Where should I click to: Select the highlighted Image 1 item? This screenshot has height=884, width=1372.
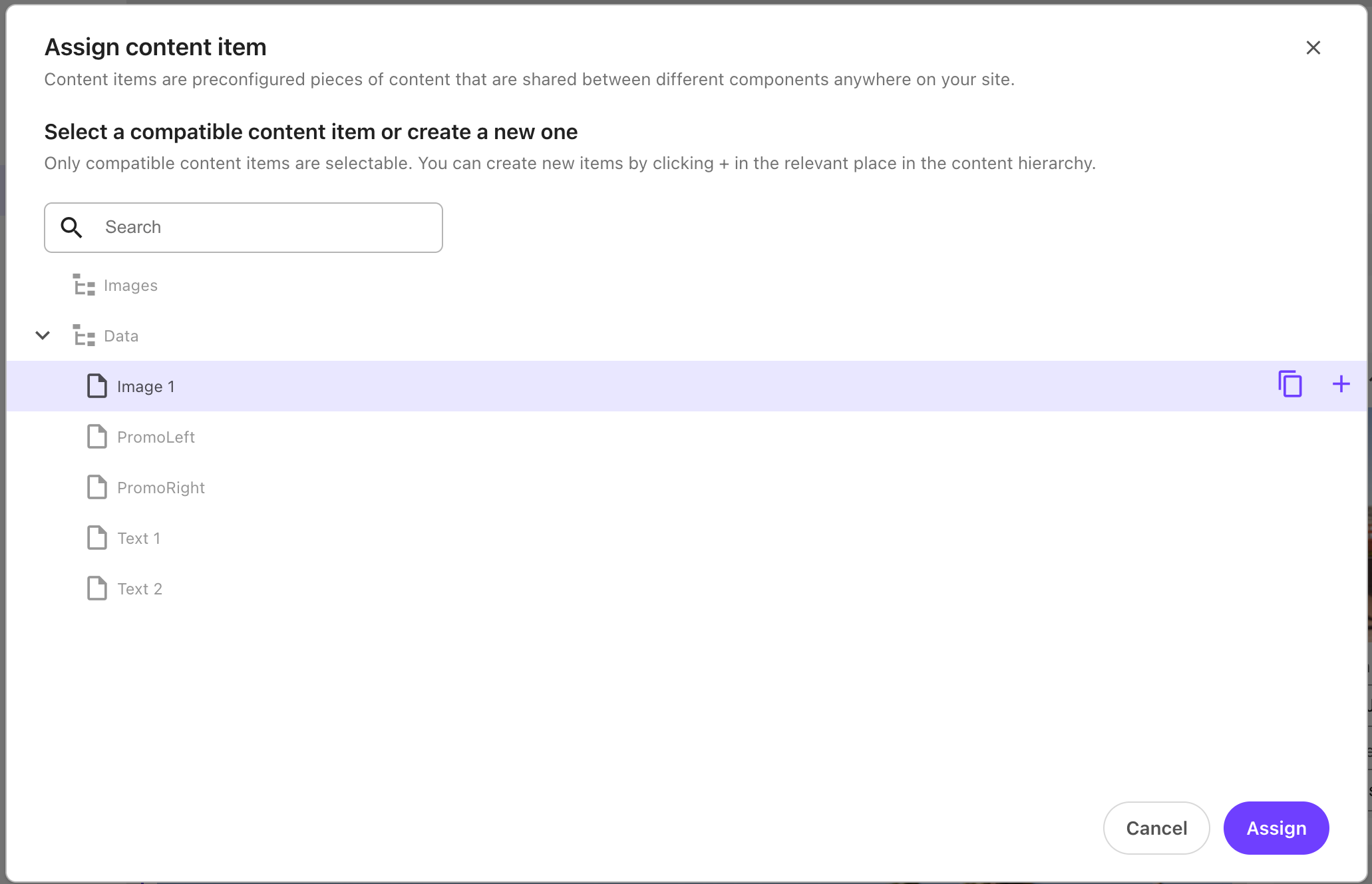click(146, 386)
